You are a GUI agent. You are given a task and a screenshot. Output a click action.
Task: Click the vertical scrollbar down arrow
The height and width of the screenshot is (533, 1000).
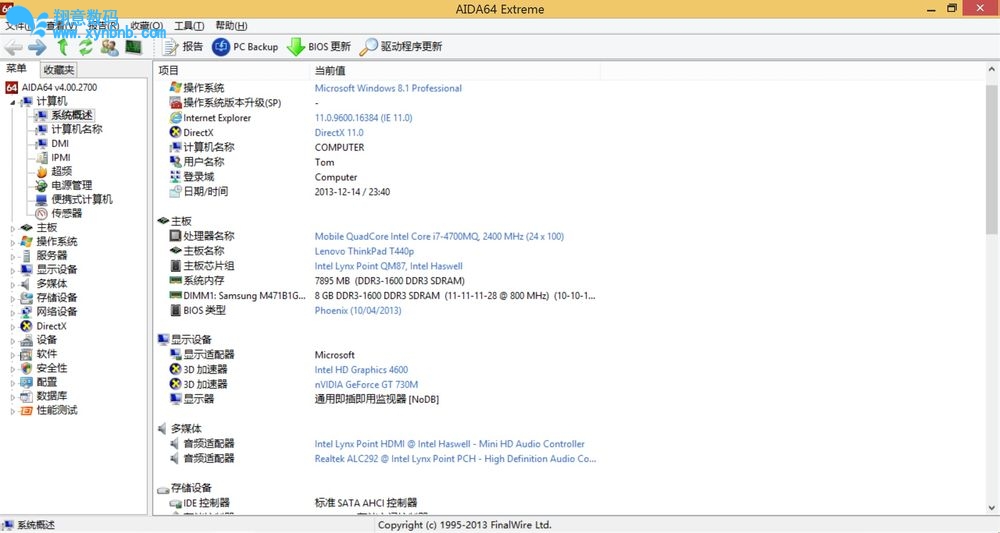click(x=992, y=508)
